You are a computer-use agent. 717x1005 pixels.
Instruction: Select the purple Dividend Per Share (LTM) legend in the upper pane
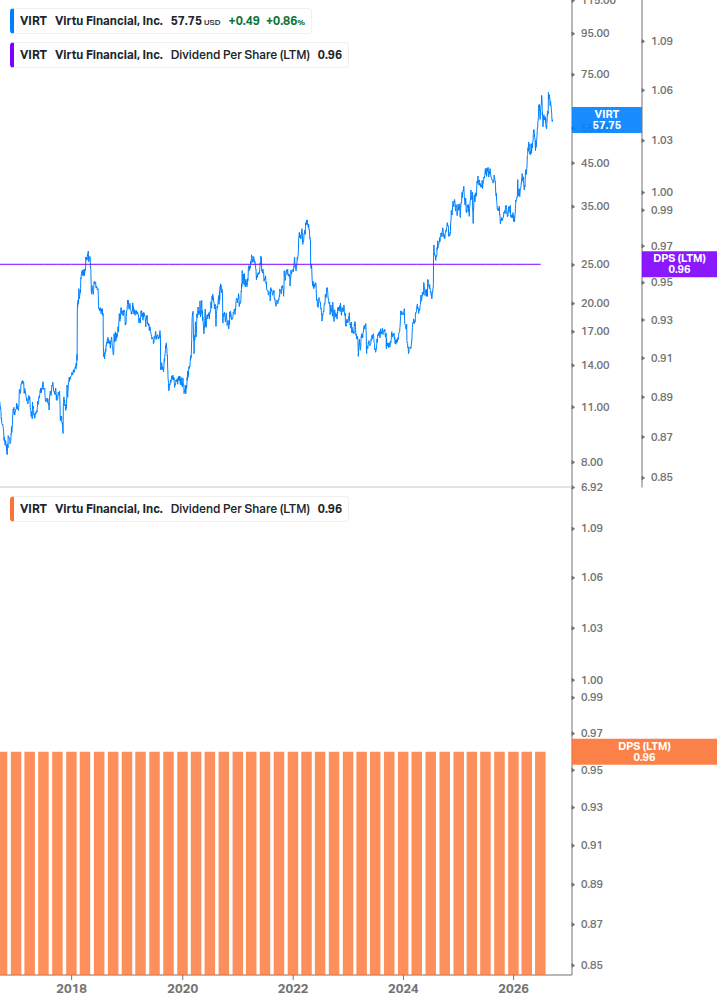click(x=179, y=55)
